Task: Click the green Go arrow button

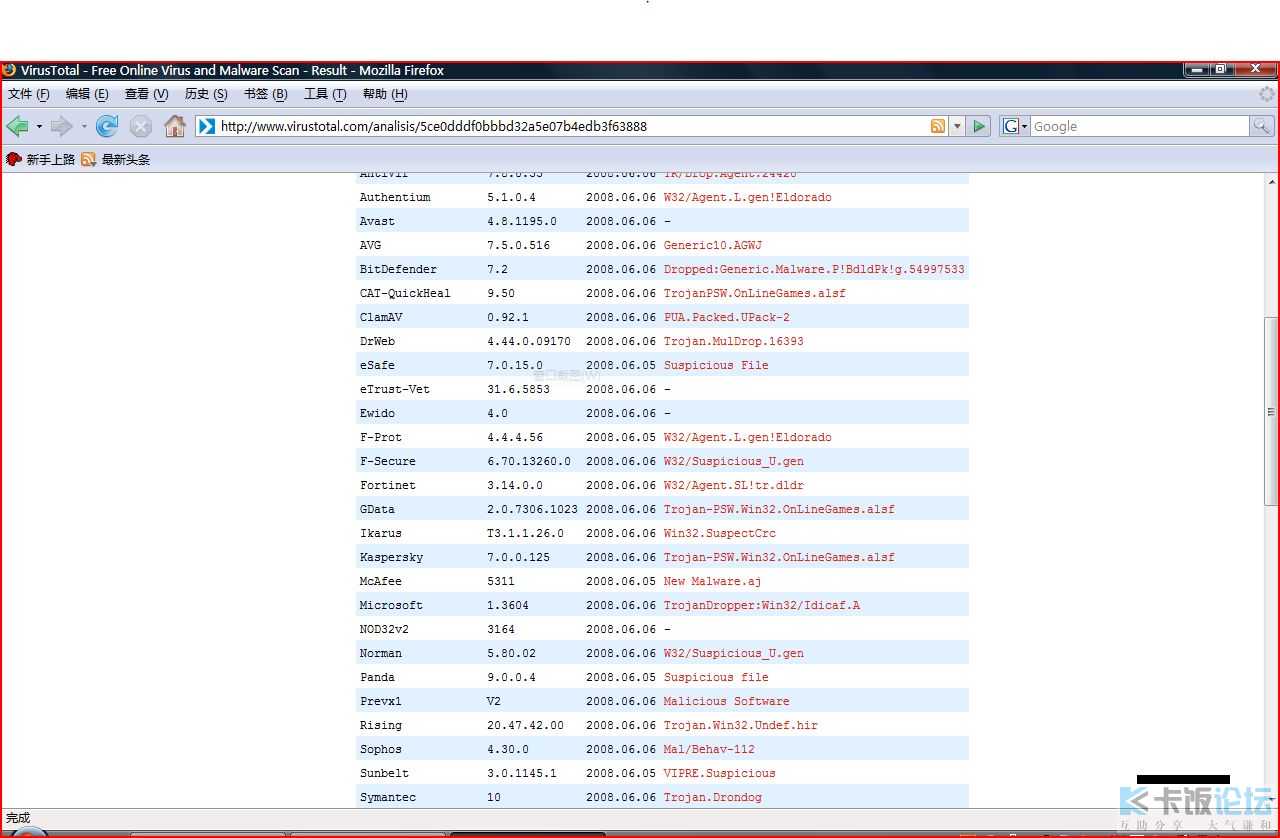Action: [x=980, y=126]
